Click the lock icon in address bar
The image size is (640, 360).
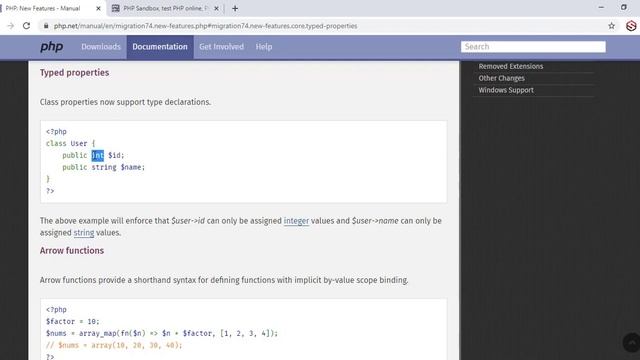46,26
